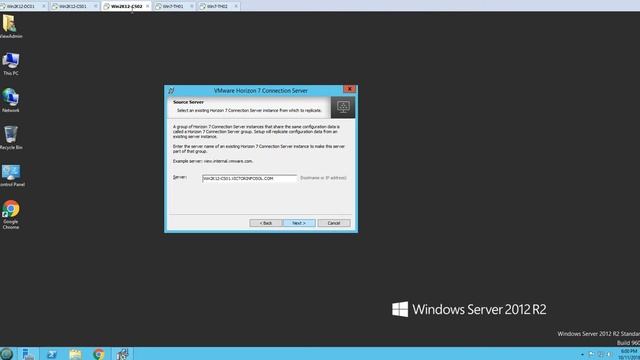
Task: Click the Source Server heading text
Action: [188, 102]
